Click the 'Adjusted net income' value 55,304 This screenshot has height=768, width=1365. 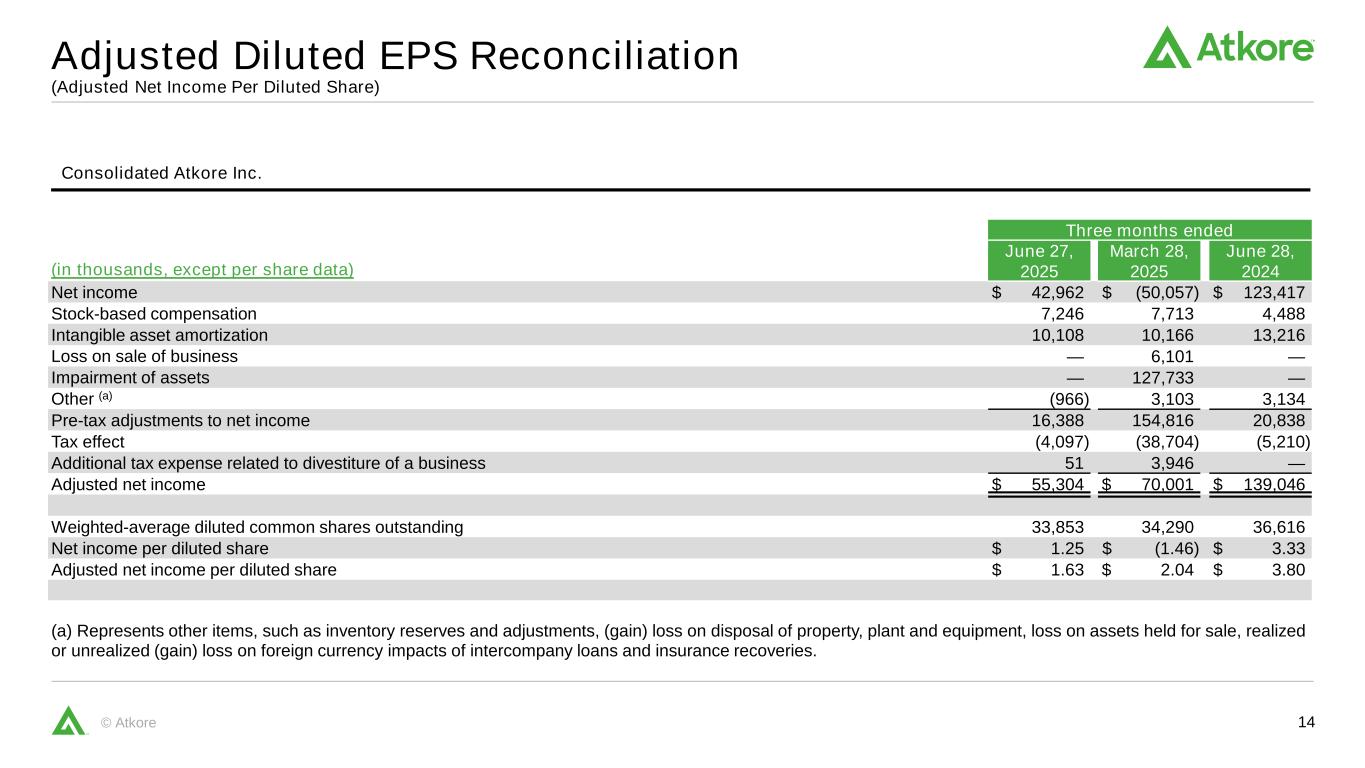1053,485
